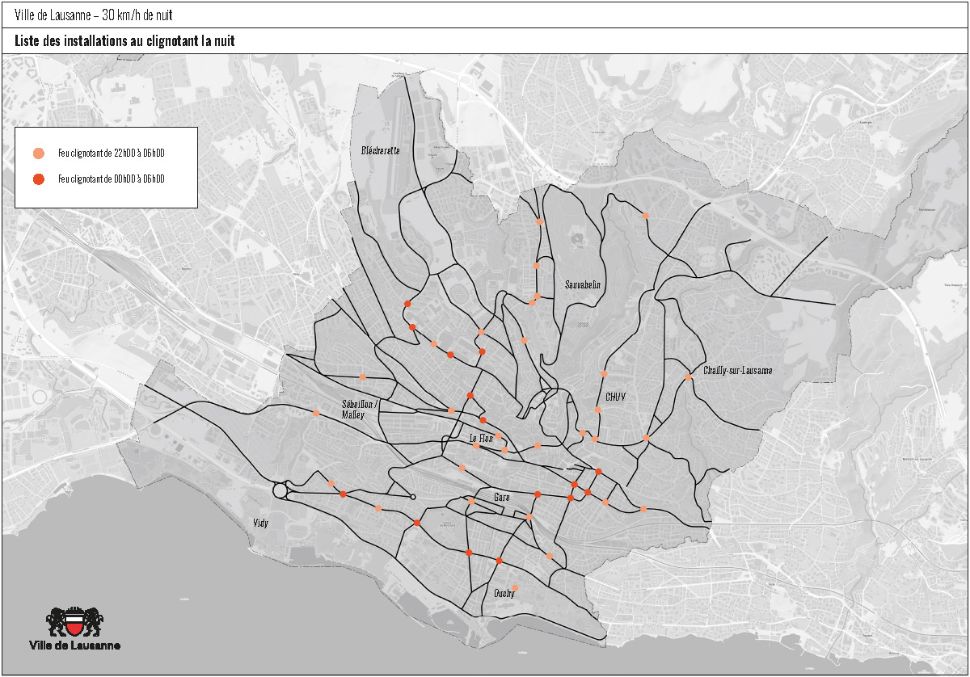The height and width of the screenshot is (677, 970).
Task: Select the orange marker just above Ouchy label
Action: click(515, 588)
